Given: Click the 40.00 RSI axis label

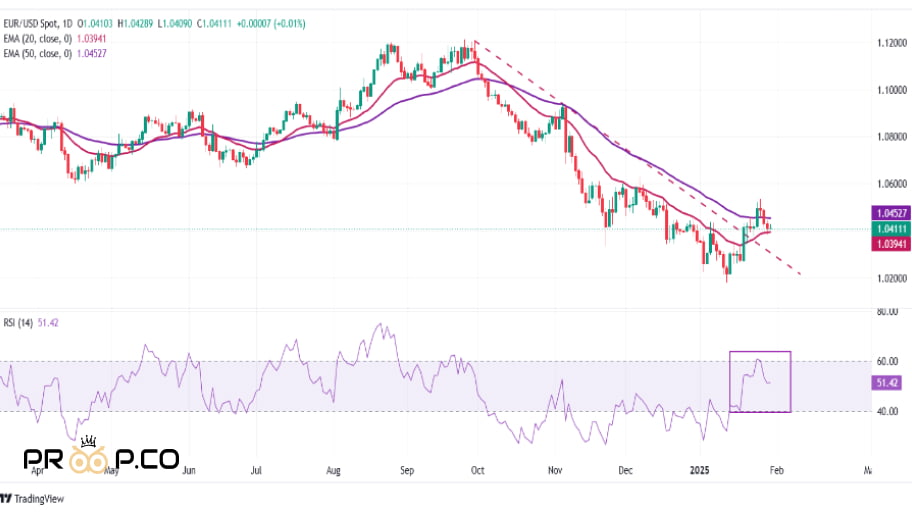Looking at the screenshot, I should (888, 411).
